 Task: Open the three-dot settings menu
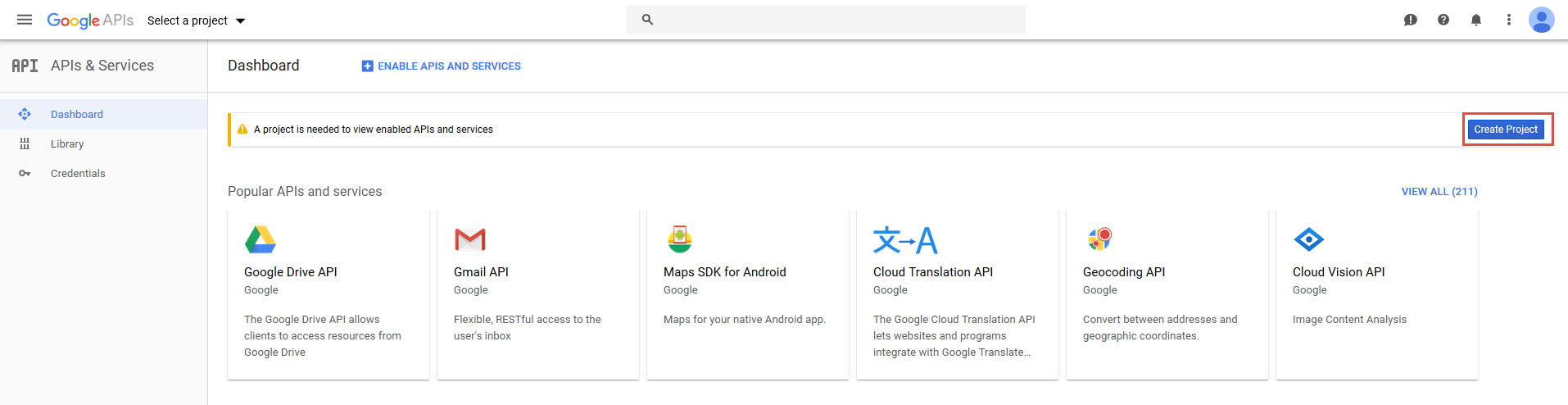[1509, 20]
